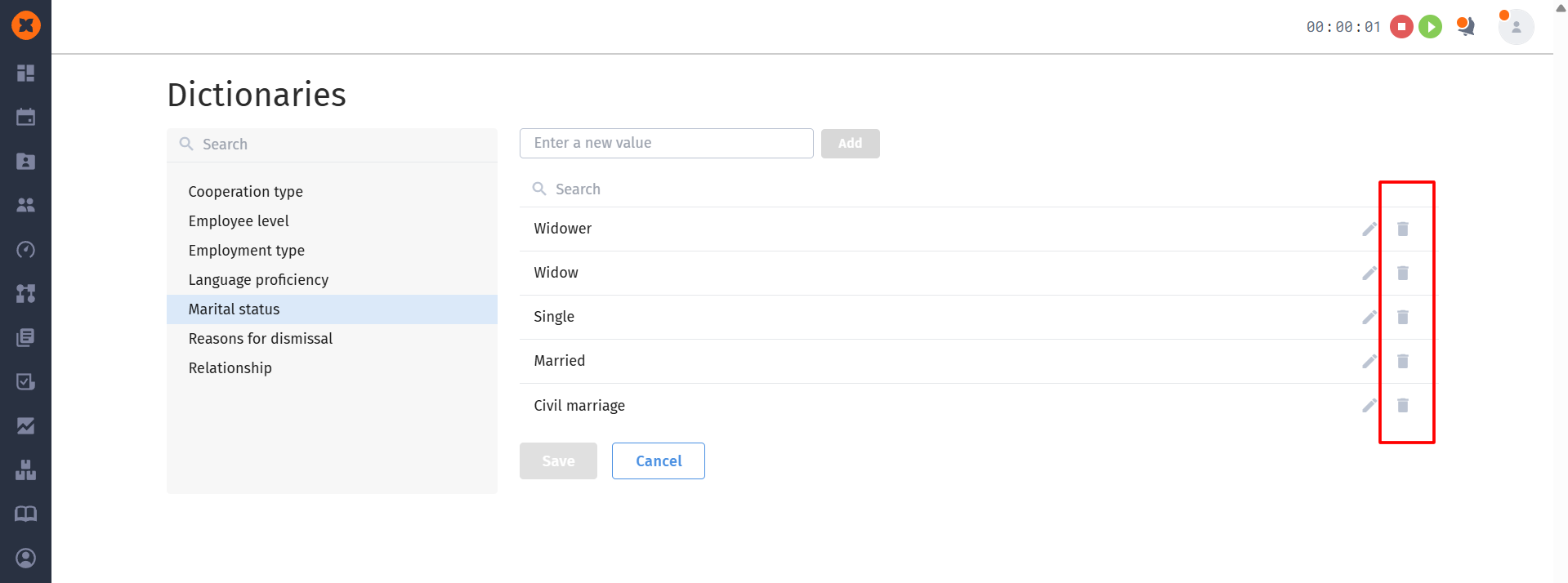Click the pencil icon next to Married
This screenshot has height=583, width=1568.
(x=1369, y=361)
